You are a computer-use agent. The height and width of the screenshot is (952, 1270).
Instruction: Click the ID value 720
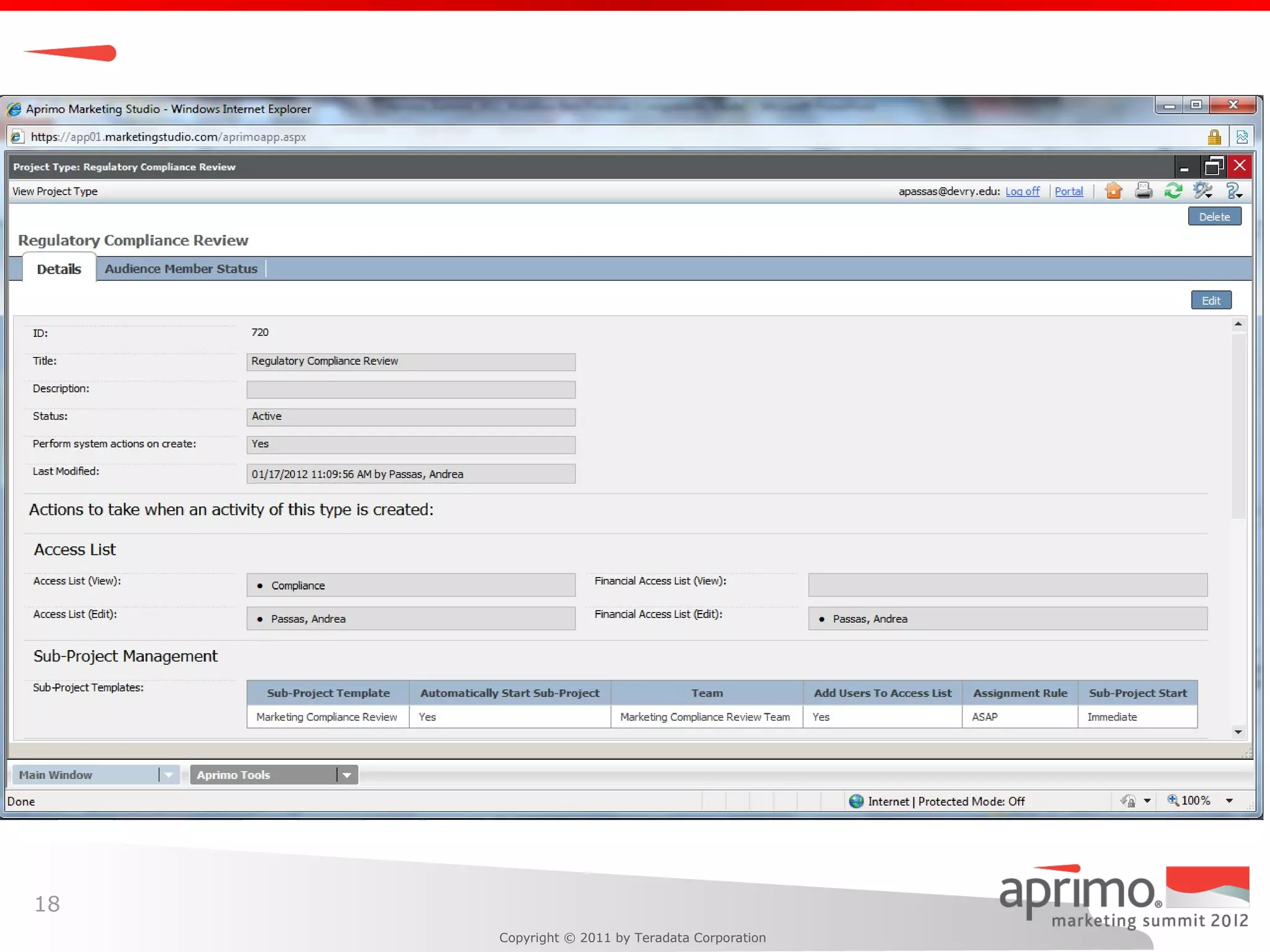260,333
